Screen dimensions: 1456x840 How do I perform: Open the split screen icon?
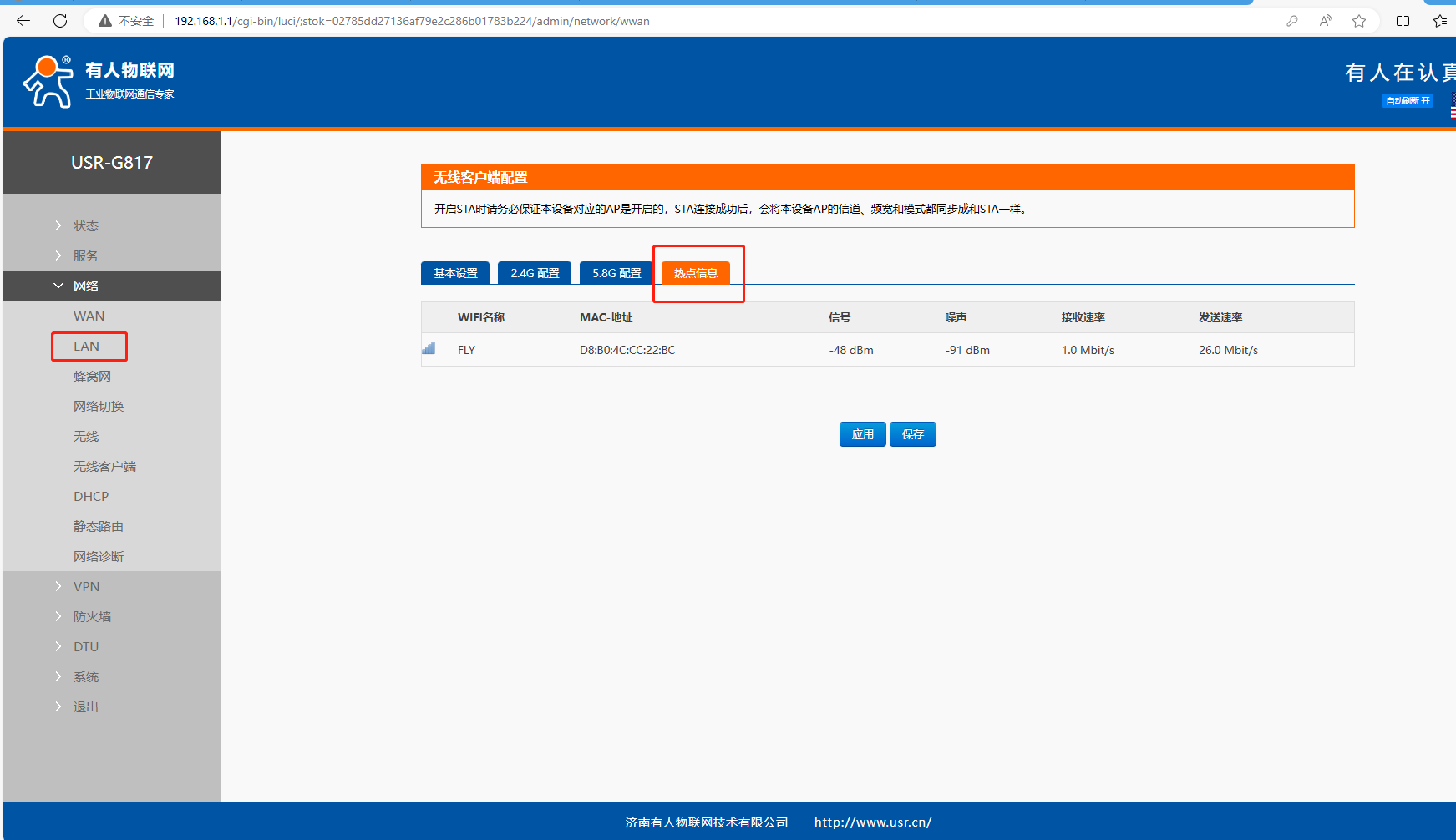tap(1403, 21)
